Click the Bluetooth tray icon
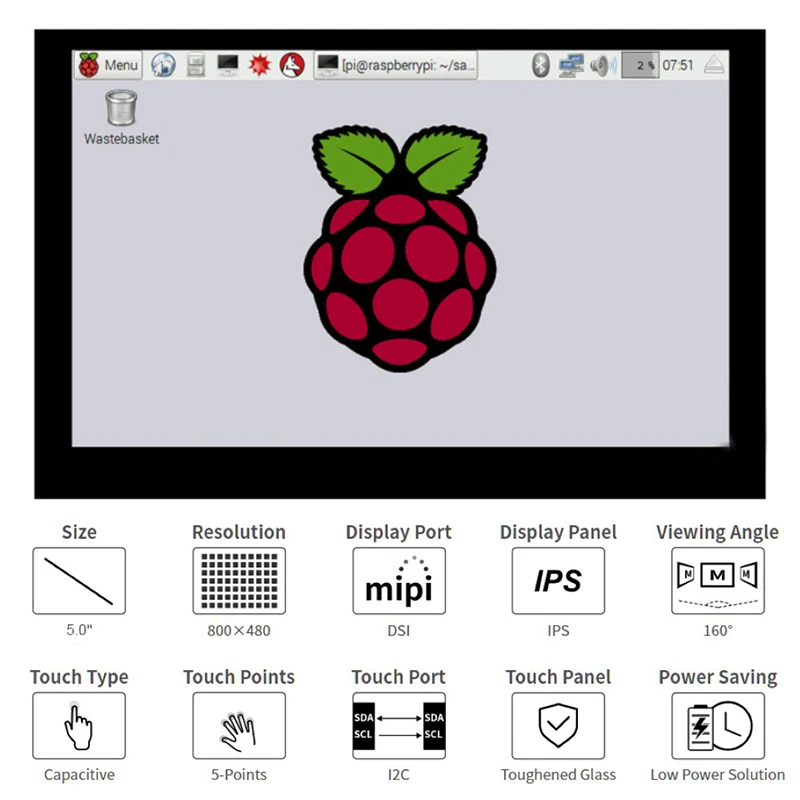Screen dimensions: 800x800 [541, 65]
